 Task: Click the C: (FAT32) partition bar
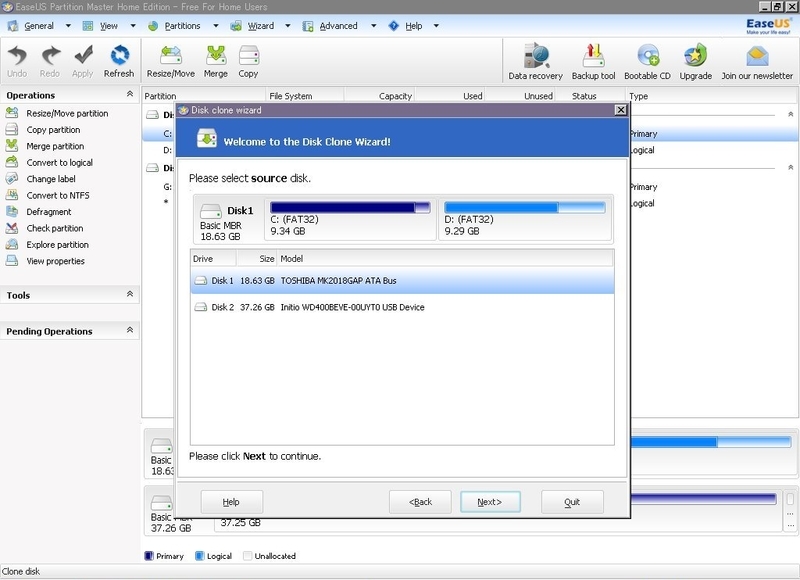350,207
